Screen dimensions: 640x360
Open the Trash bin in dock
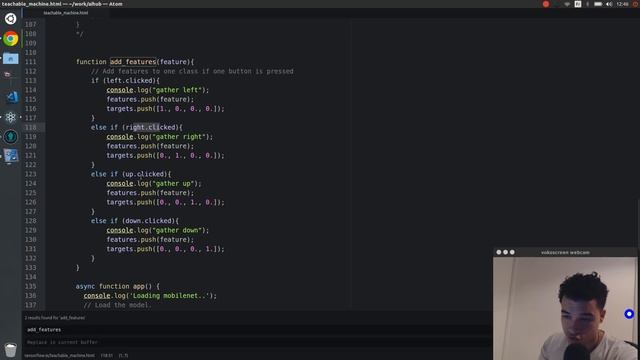click(11, 350)
